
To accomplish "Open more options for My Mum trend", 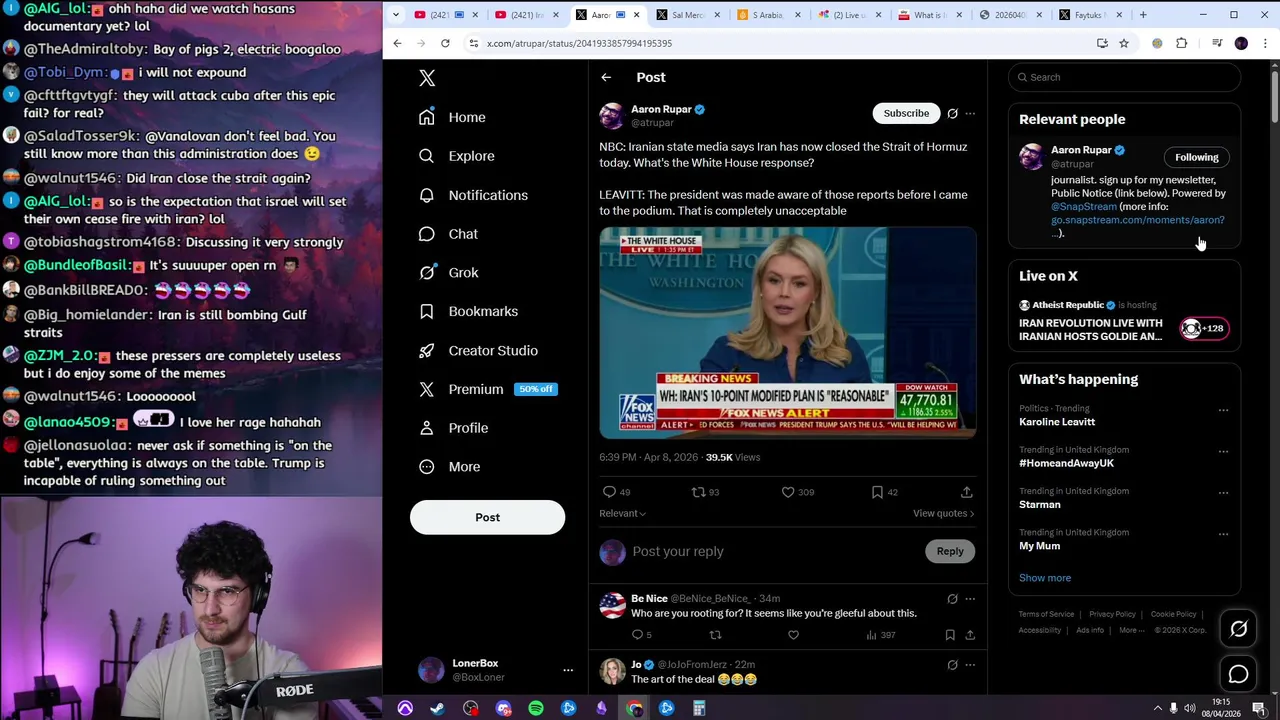I will tap(1223, 534).
